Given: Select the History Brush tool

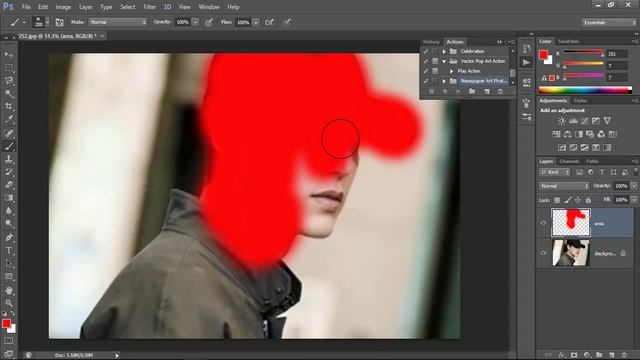Looking at the screenshot, I should pos(9,172).
